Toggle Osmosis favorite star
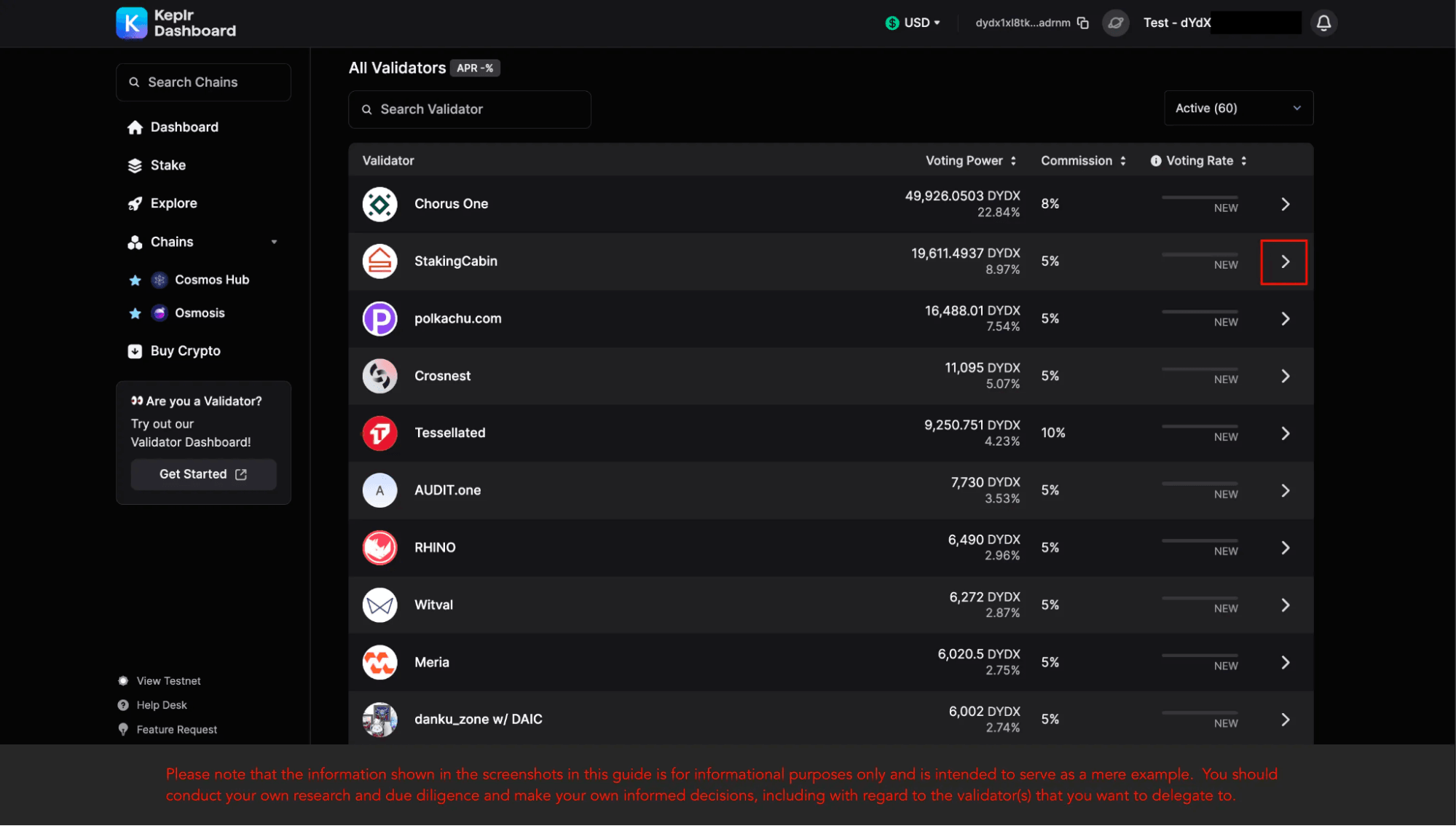Screen dimensions: 1456x826 pyautogui.click(x=135, y=313)
